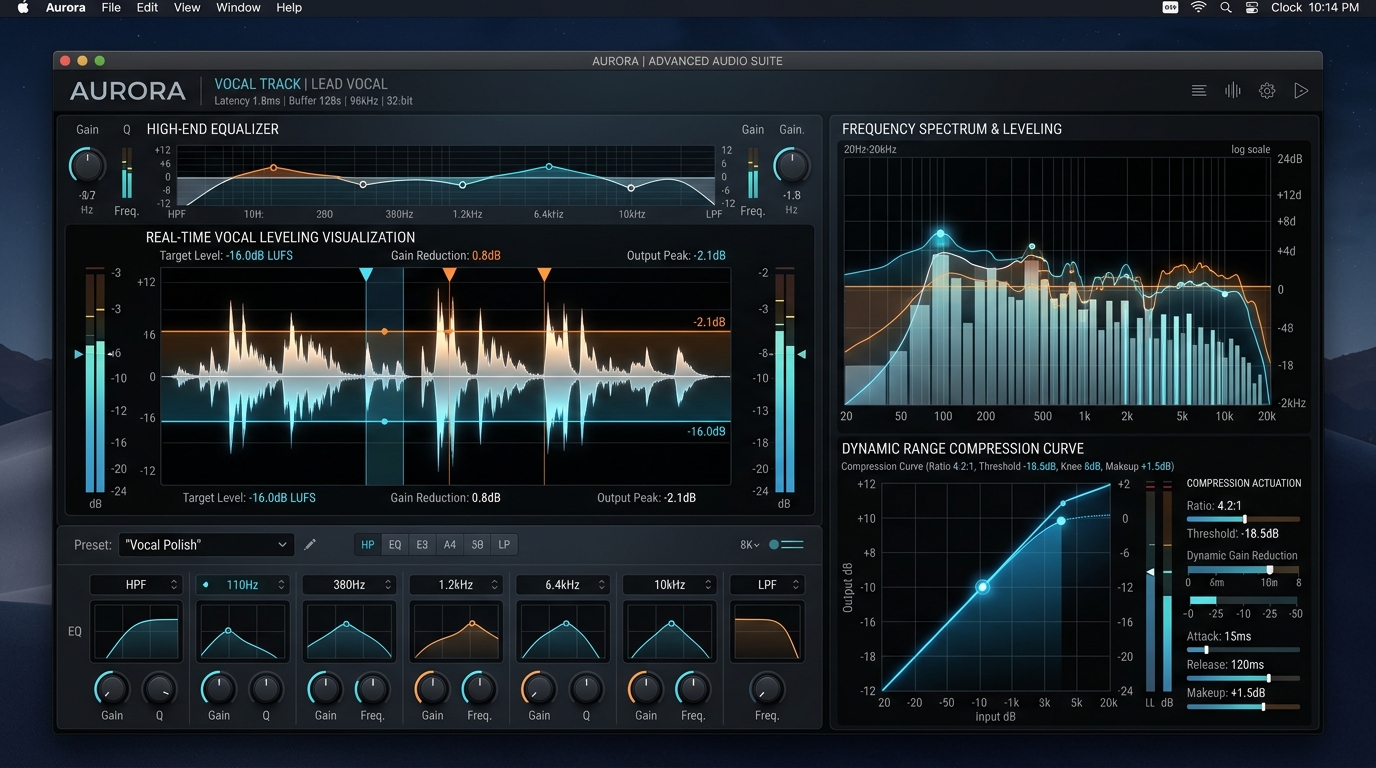Open the Window menu
The image size is (1376, 768).
click(x=238, y=7)
